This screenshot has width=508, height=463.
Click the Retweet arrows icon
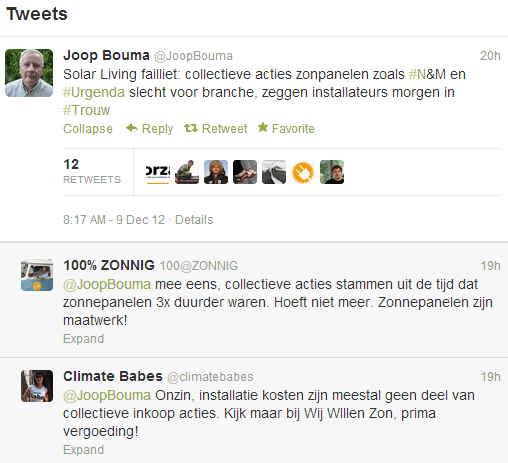coord(191,128)
